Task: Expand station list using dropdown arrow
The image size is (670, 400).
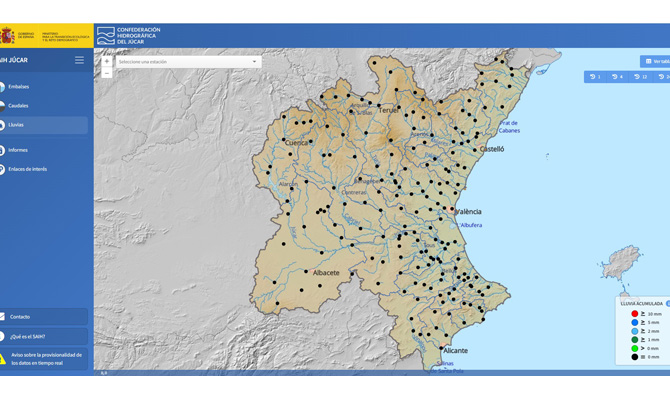Action: click(x=254, y=62)
